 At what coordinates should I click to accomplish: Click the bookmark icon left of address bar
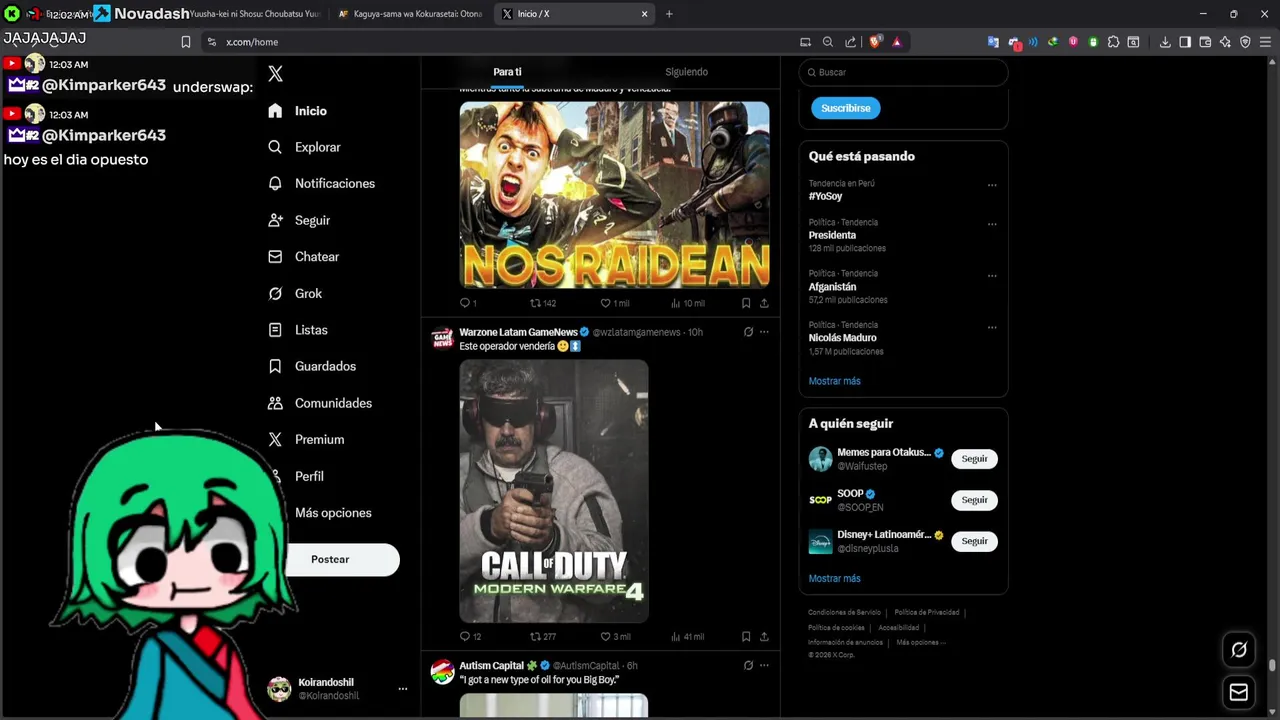pos(186,42)
